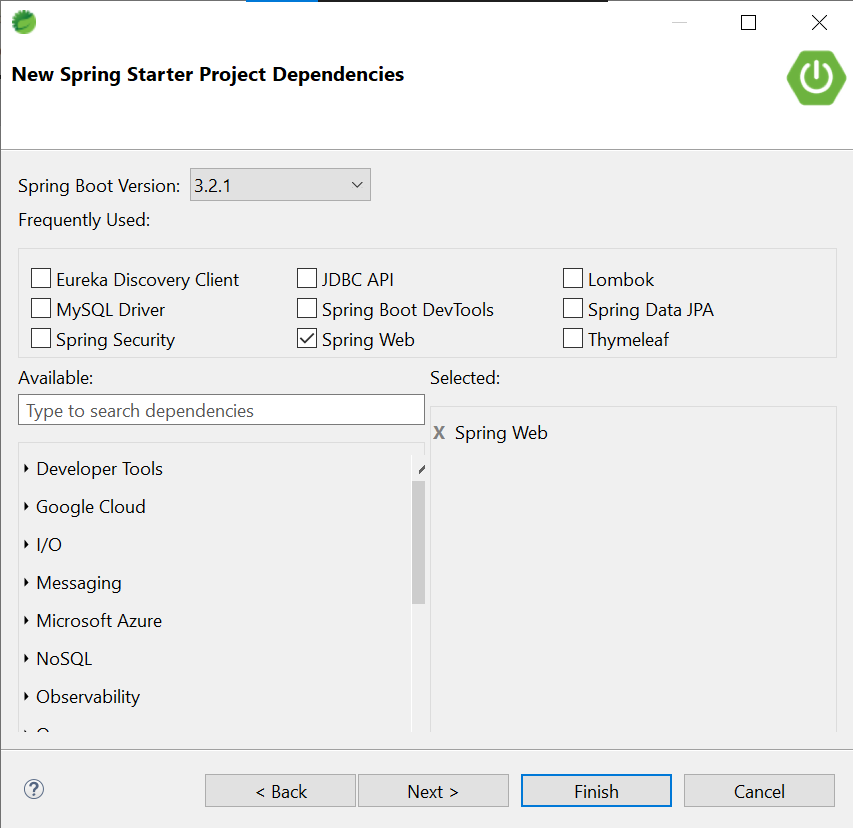
Task: Open Spring Boot Version dropdown
Action: pyautogui.click(x=280, y=185)
